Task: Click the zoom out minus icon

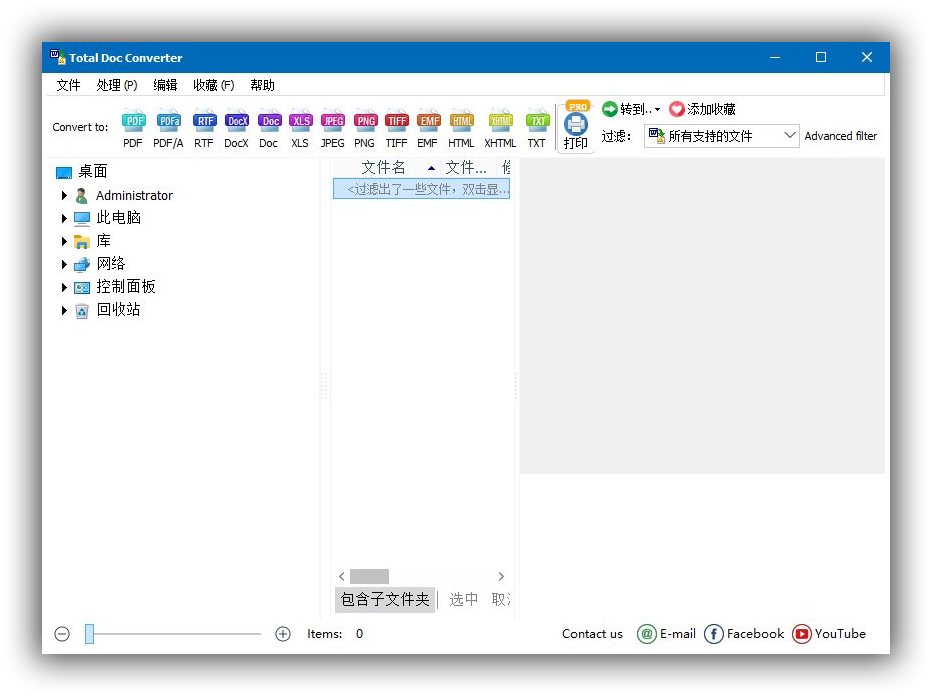Action: point(62,634)
